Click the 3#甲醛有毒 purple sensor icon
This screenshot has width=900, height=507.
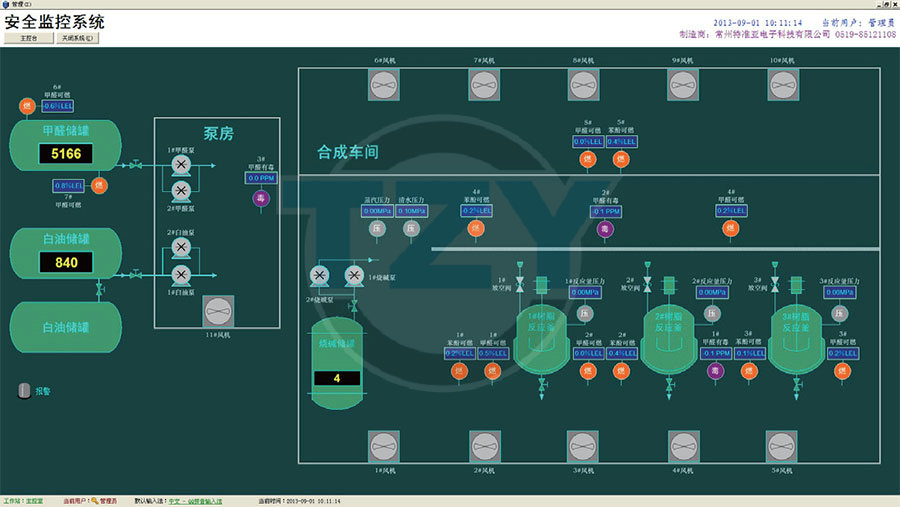click(x=260, y=198)
